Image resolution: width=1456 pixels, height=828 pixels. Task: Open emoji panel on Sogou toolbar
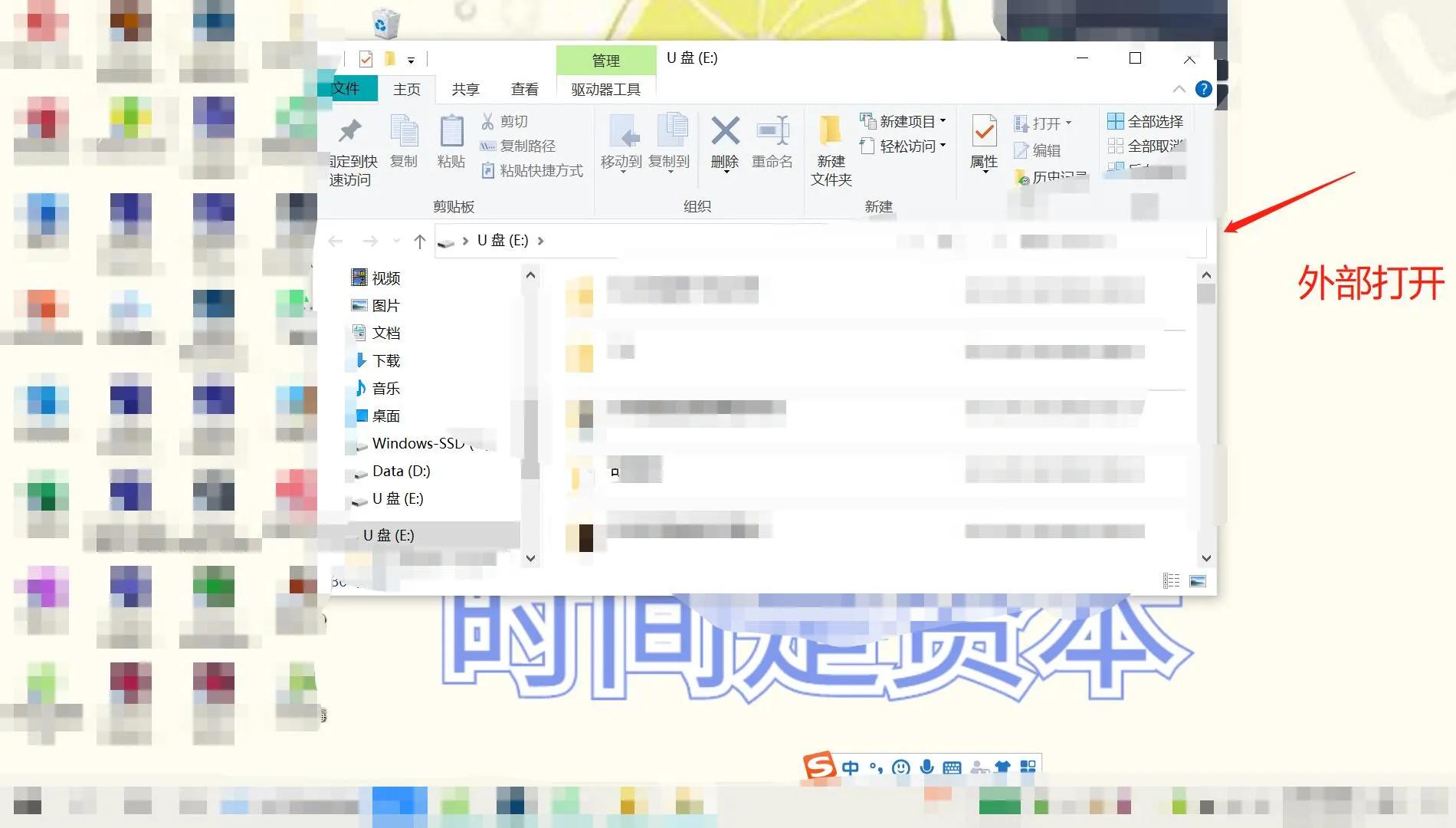pos(900,767)
